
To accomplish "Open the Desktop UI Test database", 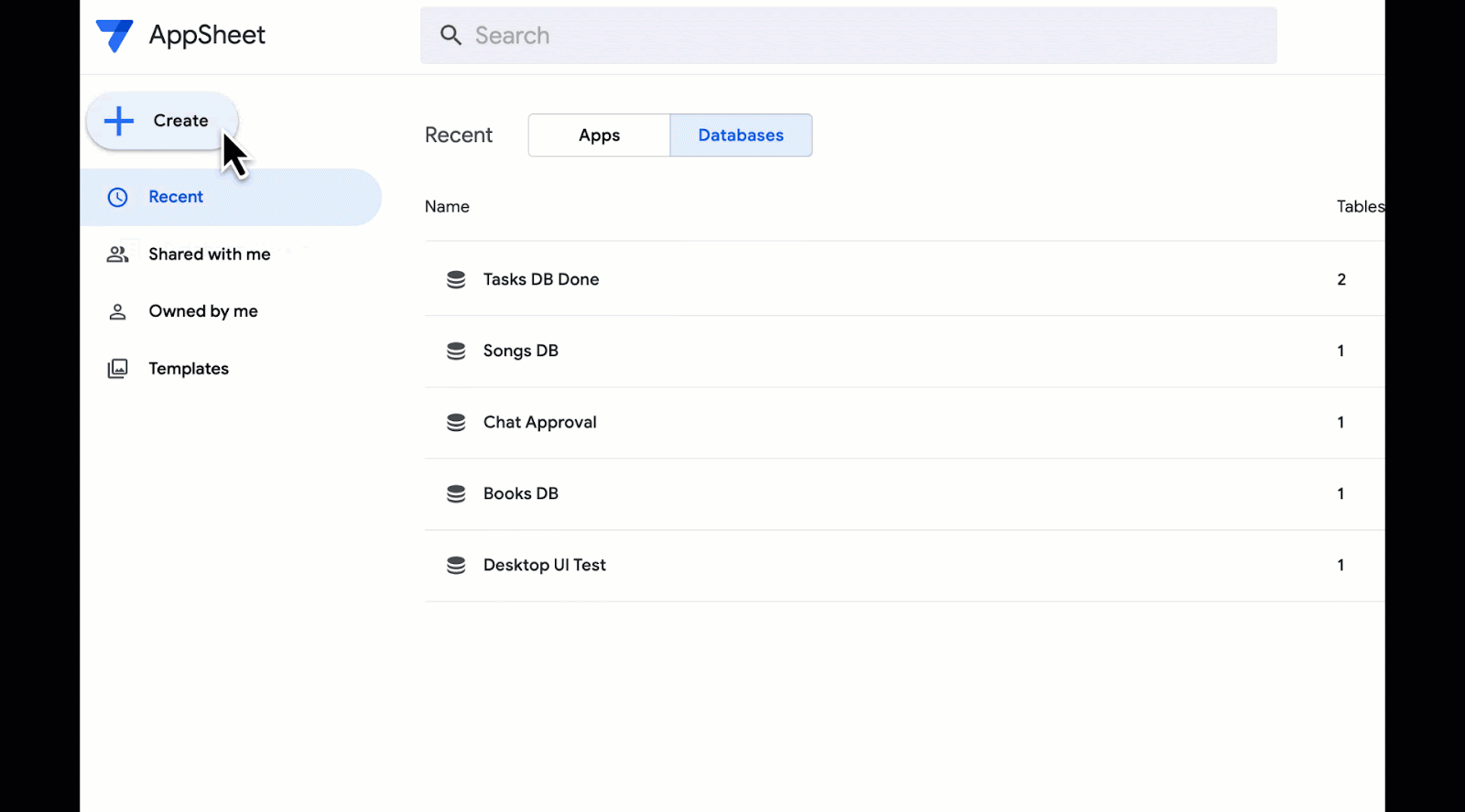I will coord(545,566).
